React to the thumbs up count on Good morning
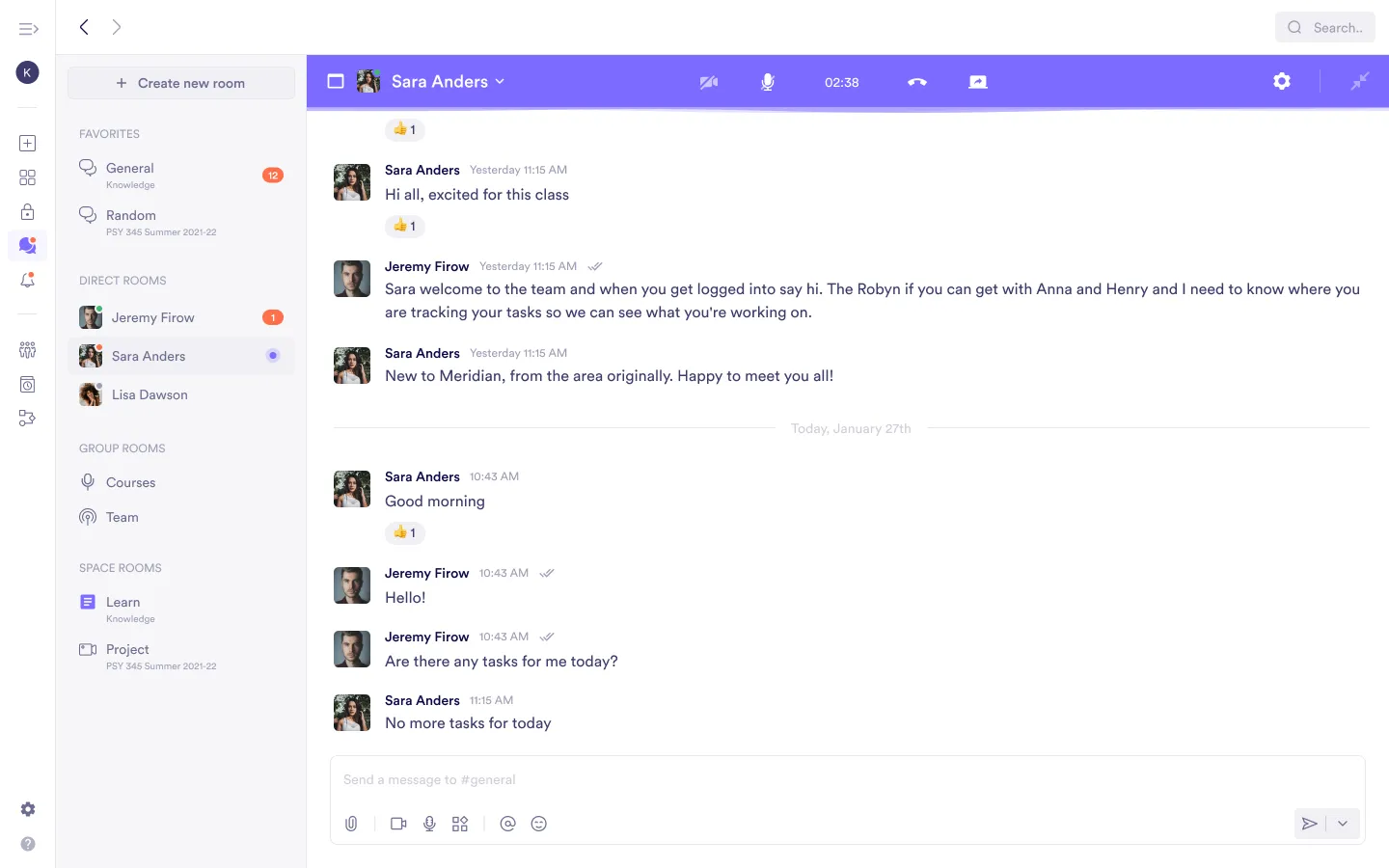Image resolution: width=1389 pixels, height=868 pixels. click(404, 532)
